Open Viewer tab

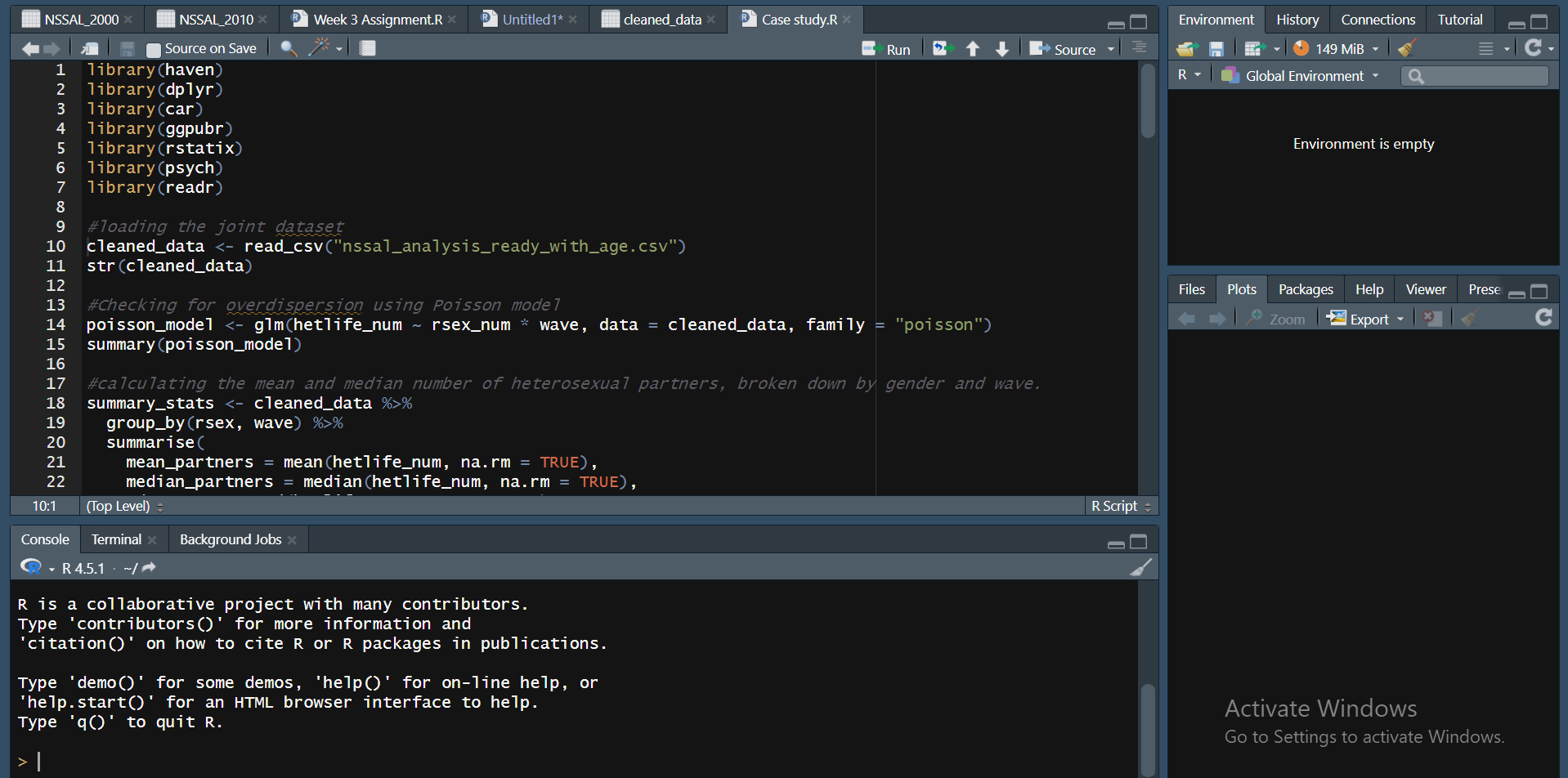pos(1426,289)
